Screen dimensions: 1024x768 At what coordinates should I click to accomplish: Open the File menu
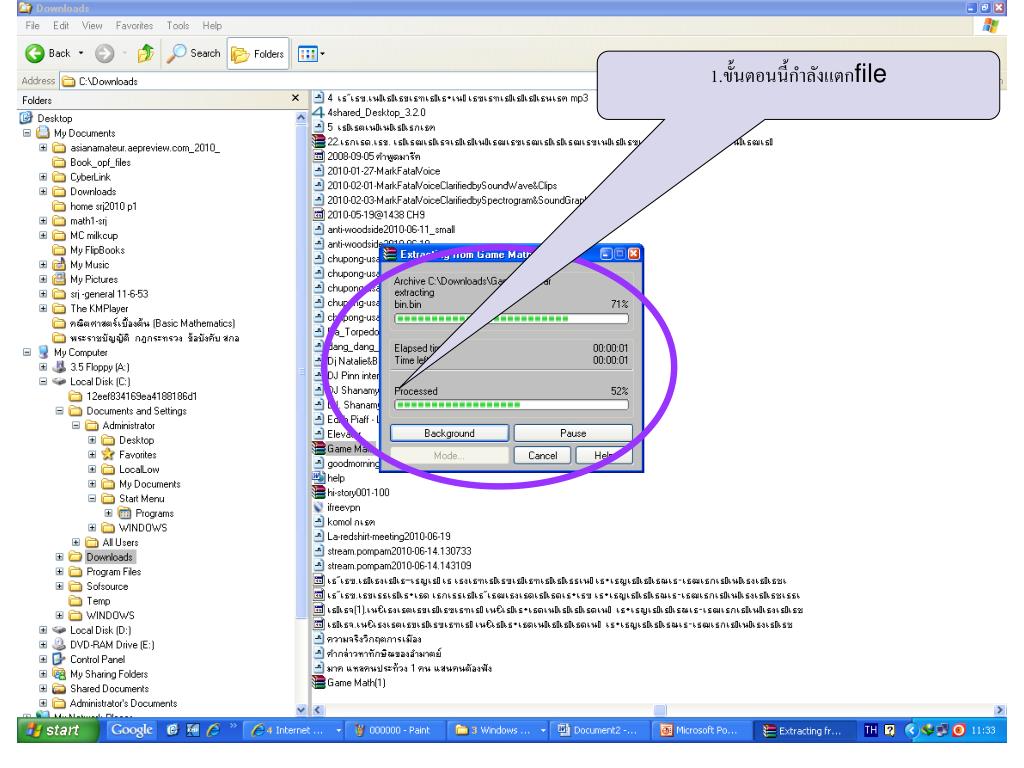32,25
